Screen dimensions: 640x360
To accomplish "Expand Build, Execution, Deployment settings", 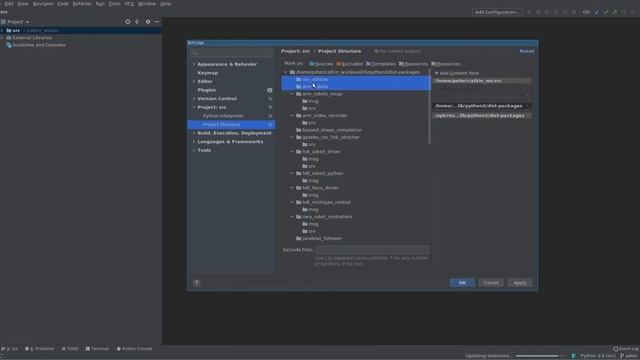I will point(194,133).
